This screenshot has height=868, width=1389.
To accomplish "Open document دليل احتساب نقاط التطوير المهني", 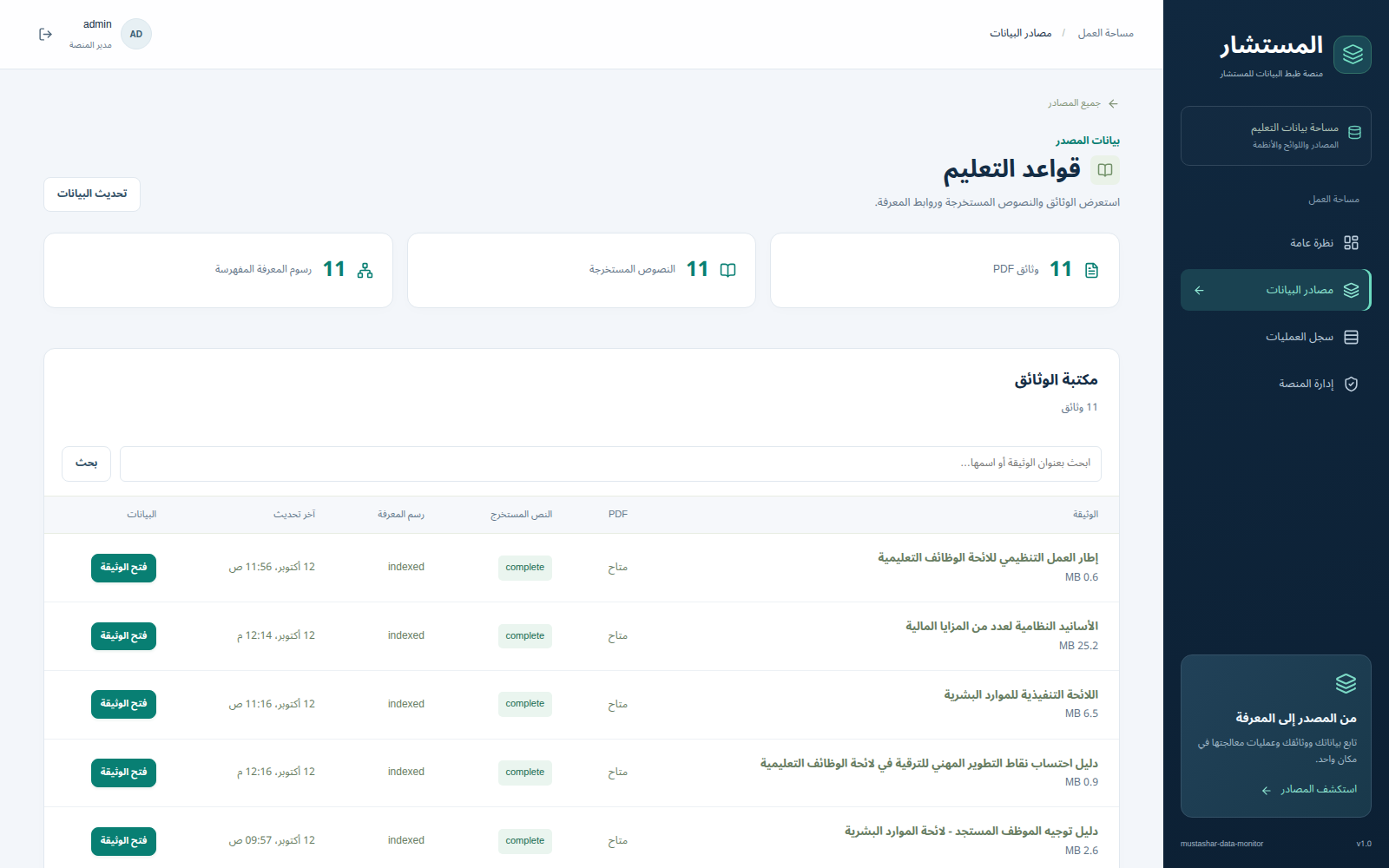I will (x=123, y=773).
